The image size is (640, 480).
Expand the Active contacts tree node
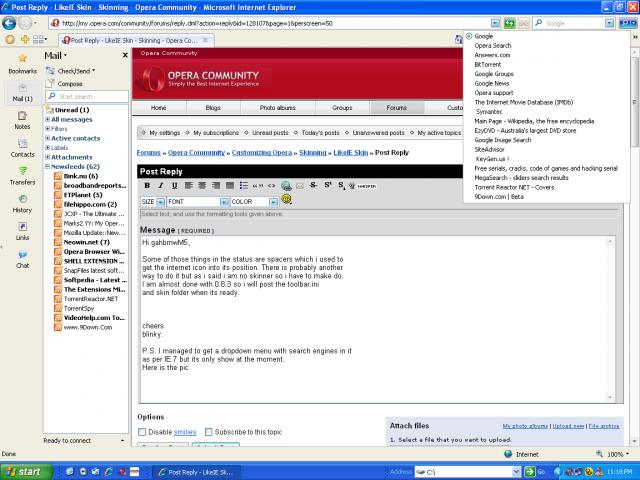[x=48, y=138]
